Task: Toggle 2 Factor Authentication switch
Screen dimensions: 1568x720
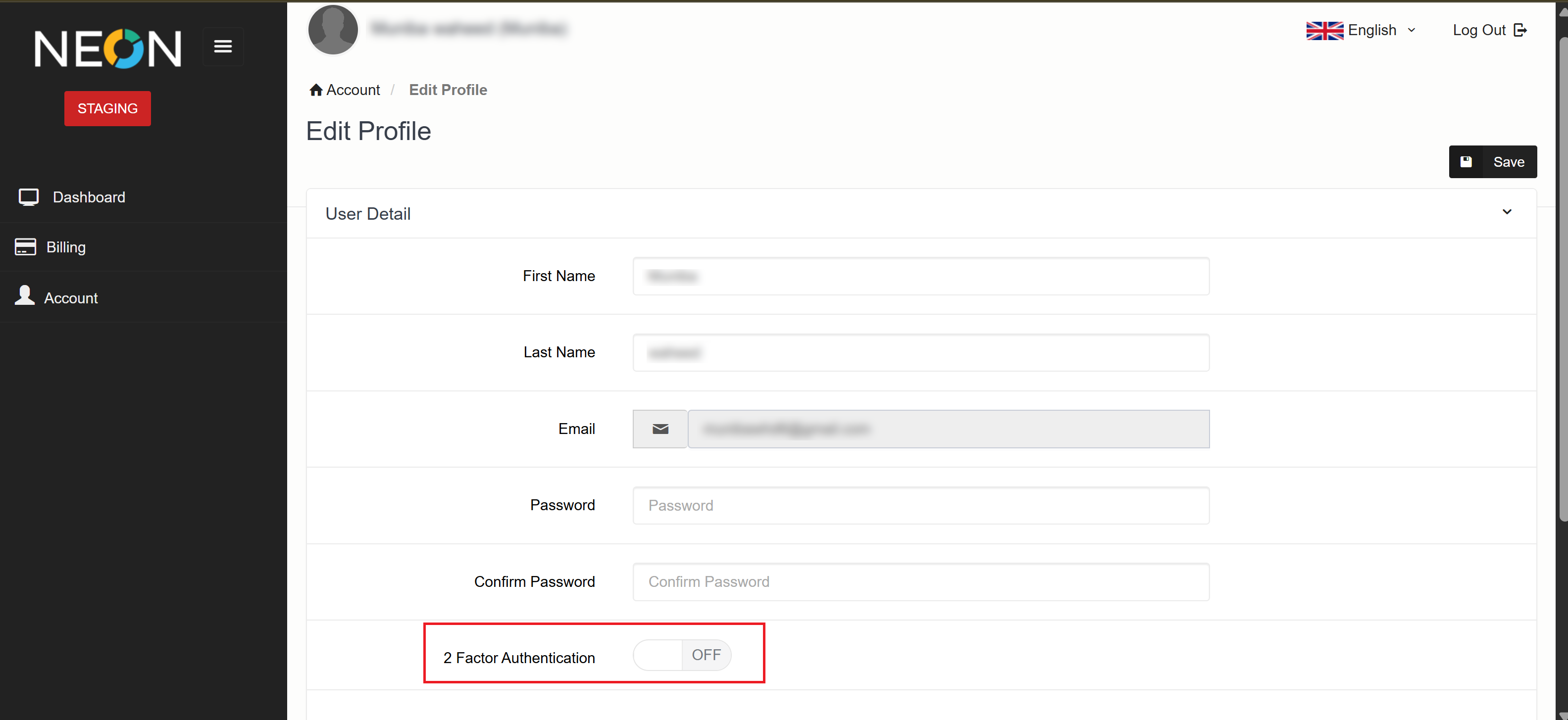Action: point(682,655)
